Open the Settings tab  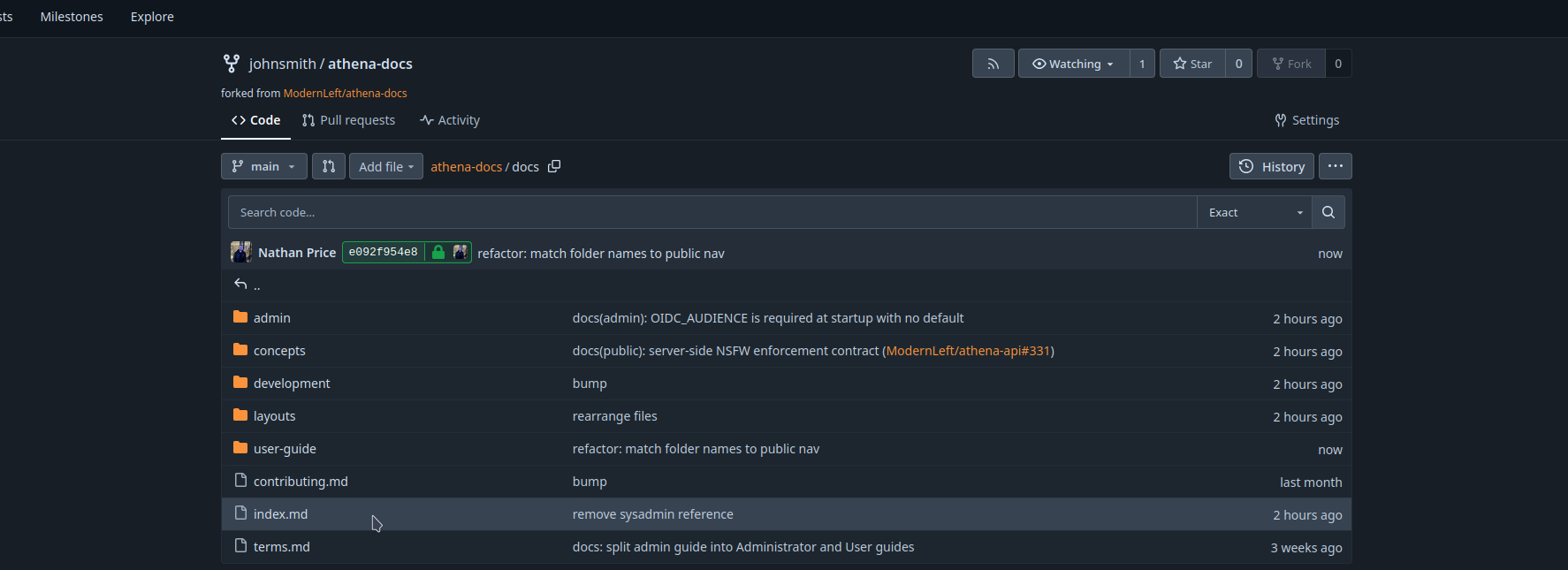click(1306, 120)
